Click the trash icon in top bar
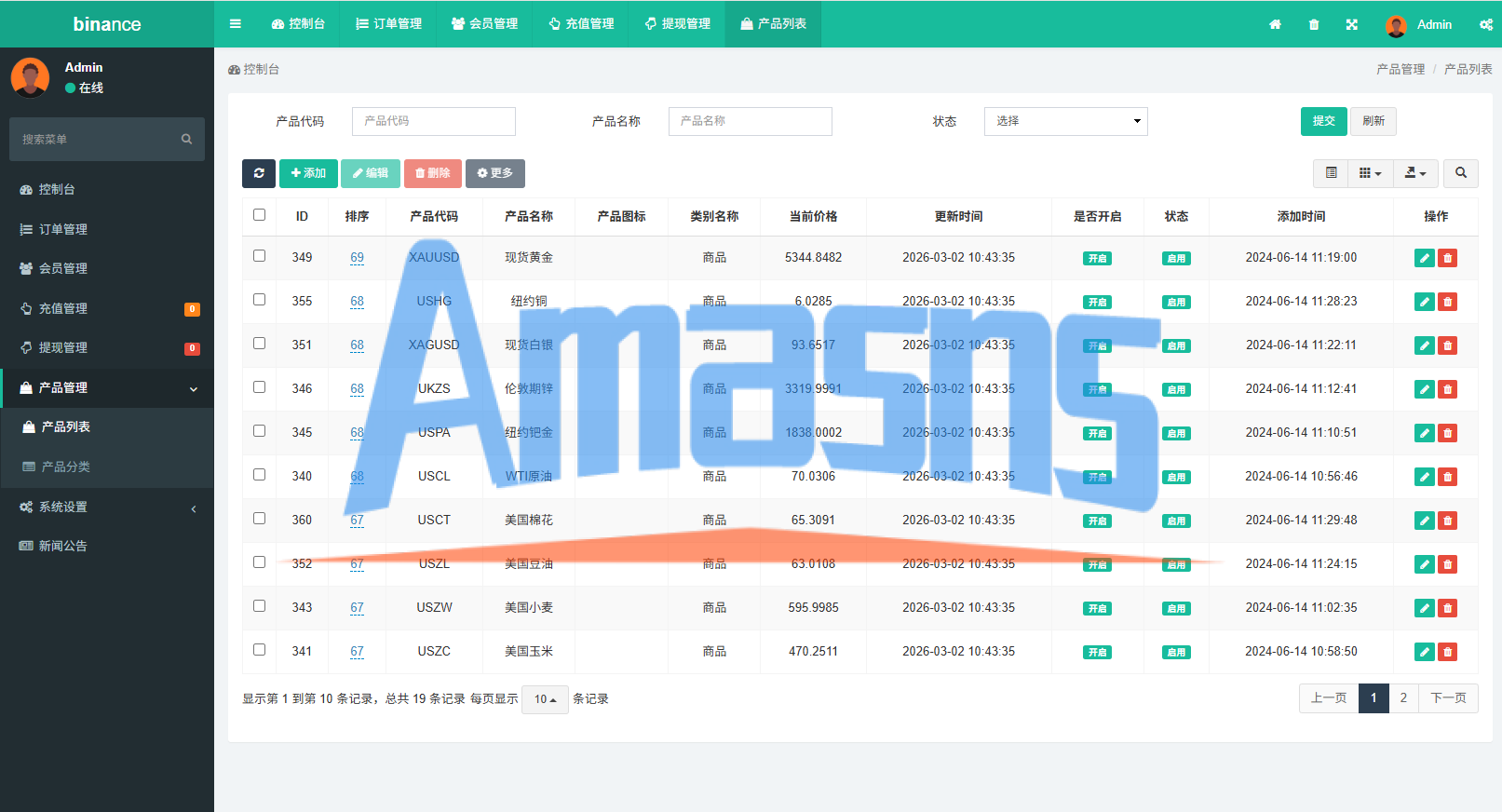The image size is (1502, 812). (x=1314, y=24)
